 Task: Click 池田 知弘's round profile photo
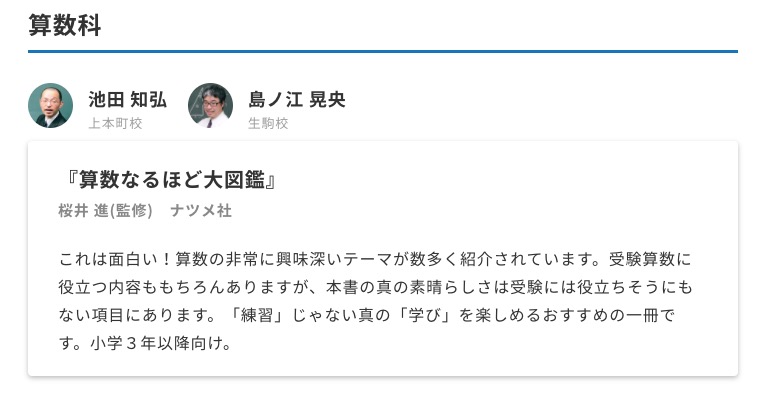[x=50, y=105]
